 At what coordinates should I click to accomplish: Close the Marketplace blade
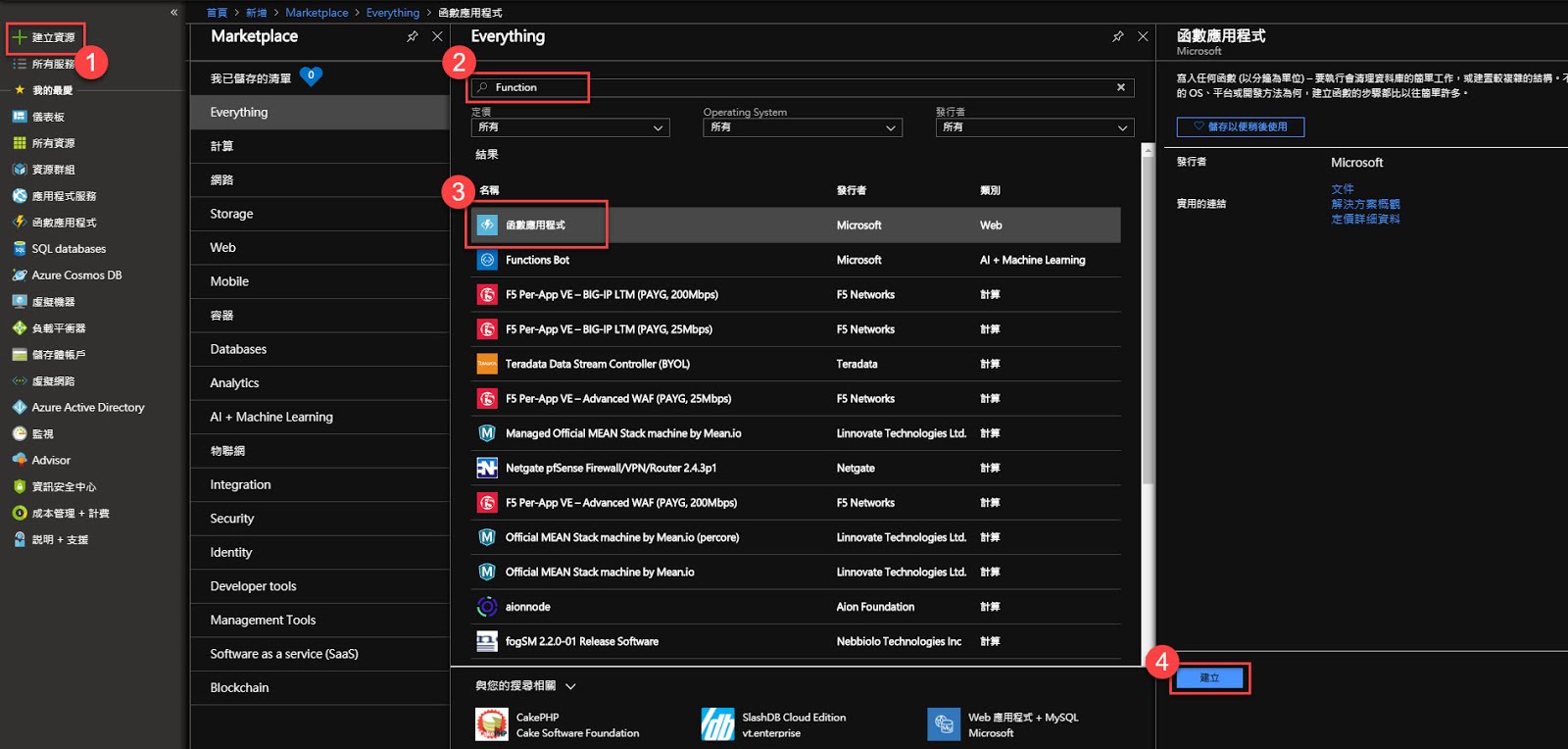click(x=437, y=36)
